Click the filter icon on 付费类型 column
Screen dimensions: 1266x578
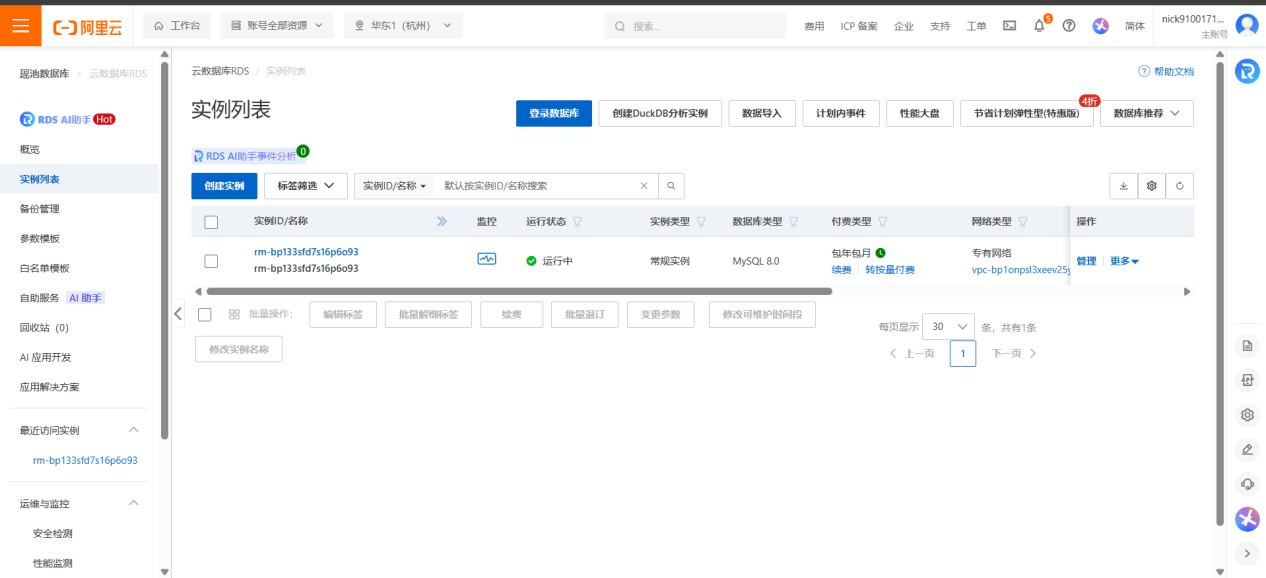(x=883, y=222)
